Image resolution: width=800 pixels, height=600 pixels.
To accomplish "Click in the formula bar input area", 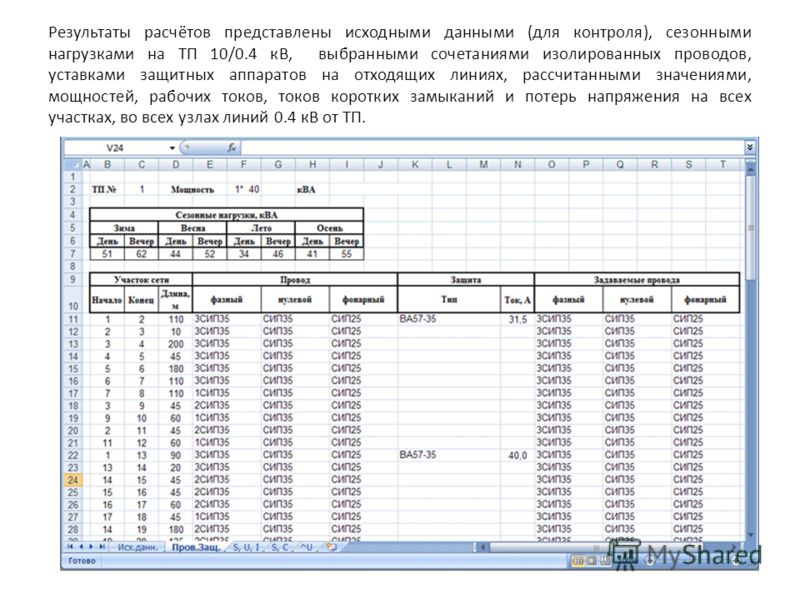I will pos(492,148).
